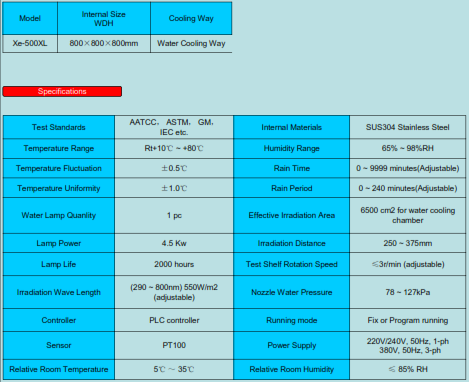
Task: Click the 2000 hours value cell
Action: click(x=174, y=264)
